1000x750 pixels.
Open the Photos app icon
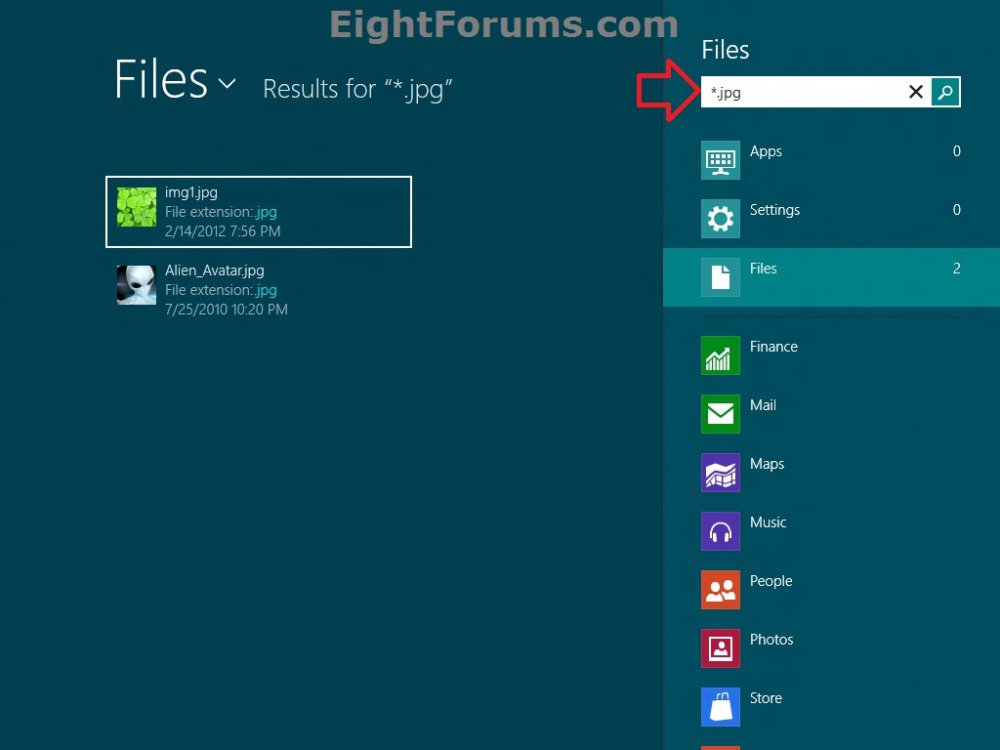click(720, 648)
